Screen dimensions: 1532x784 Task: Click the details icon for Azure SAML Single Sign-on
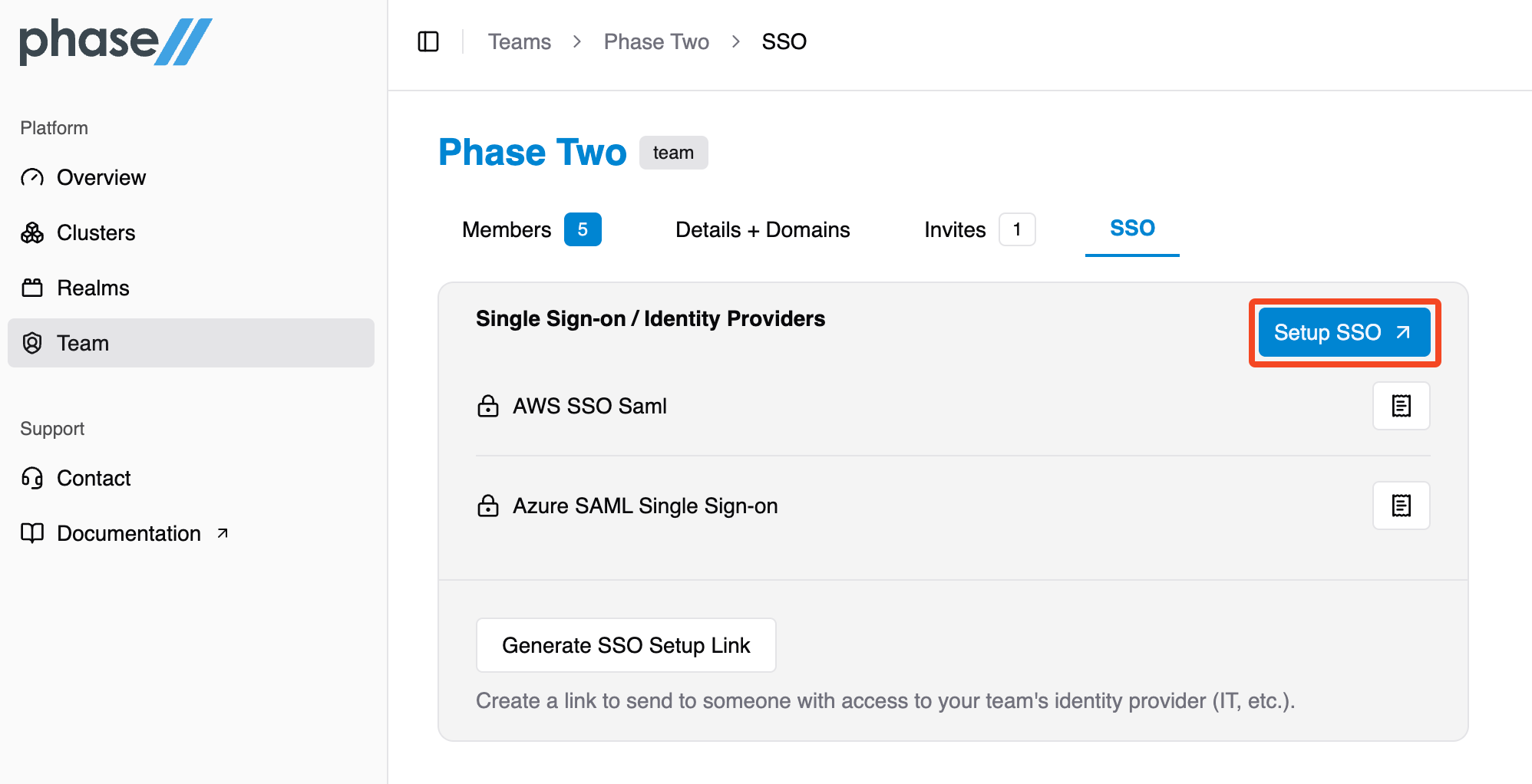click(x=1401, y=506)
